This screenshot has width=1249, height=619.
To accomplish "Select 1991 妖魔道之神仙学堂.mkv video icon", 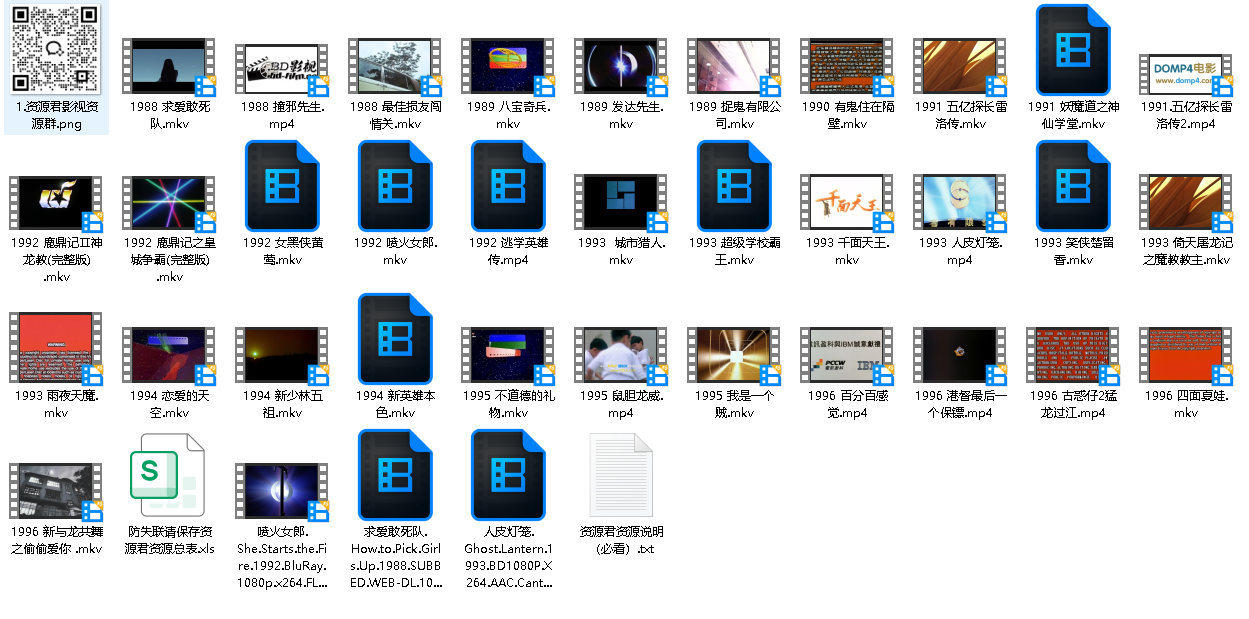I will 1072,50.
